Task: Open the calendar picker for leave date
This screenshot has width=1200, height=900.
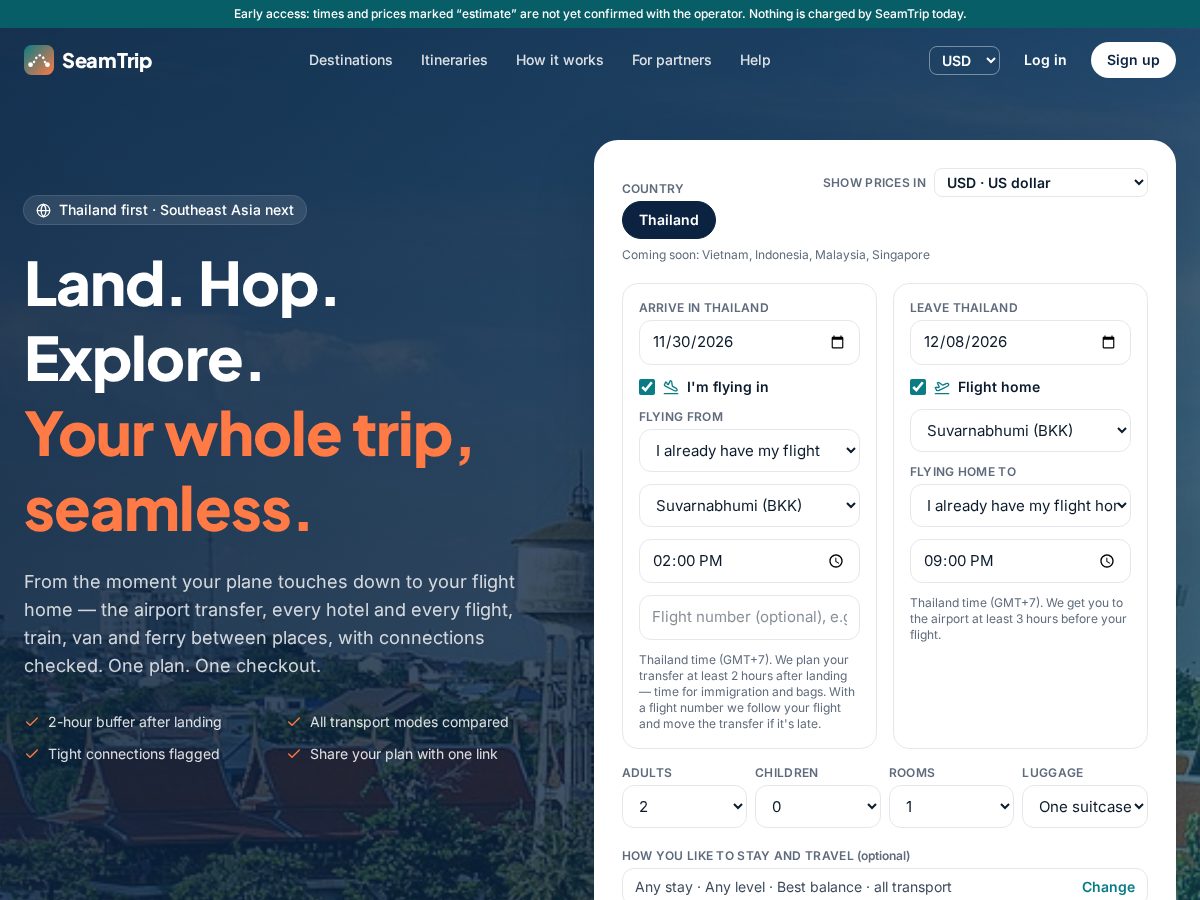Action: tap(1108, 342)
